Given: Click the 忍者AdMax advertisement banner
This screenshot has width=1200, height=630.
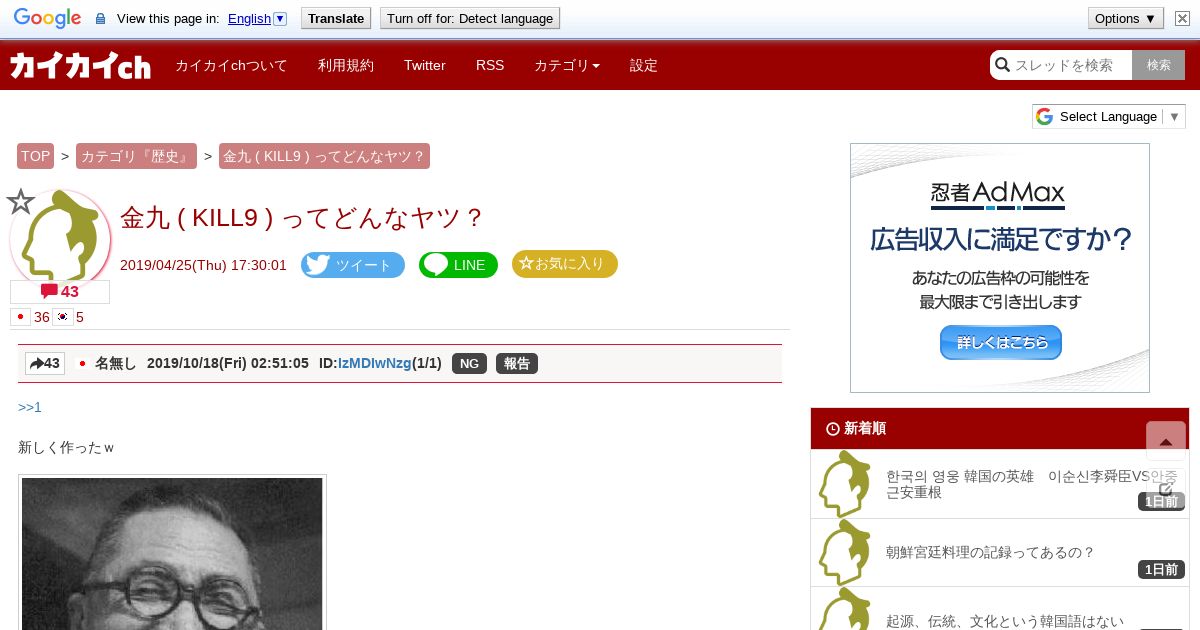Looking at the screenshot, I should point(1000,268).
